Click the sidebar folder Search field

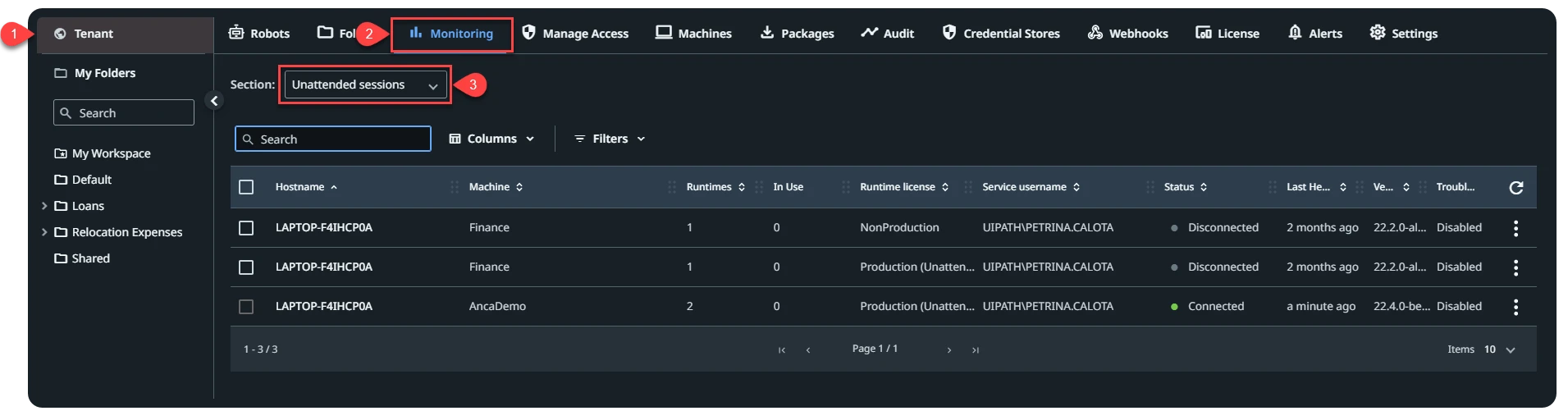coord(124,112)
